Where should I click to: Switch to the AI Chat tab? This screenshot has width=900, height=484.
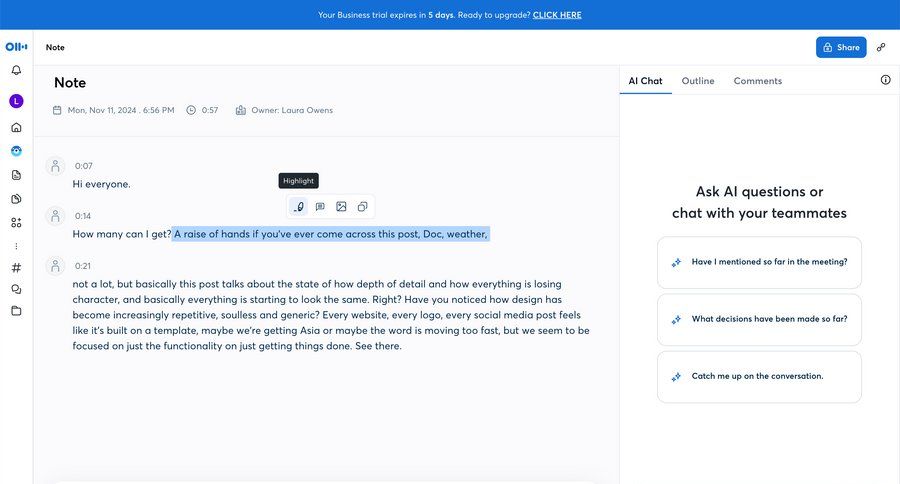click(645, 81)
